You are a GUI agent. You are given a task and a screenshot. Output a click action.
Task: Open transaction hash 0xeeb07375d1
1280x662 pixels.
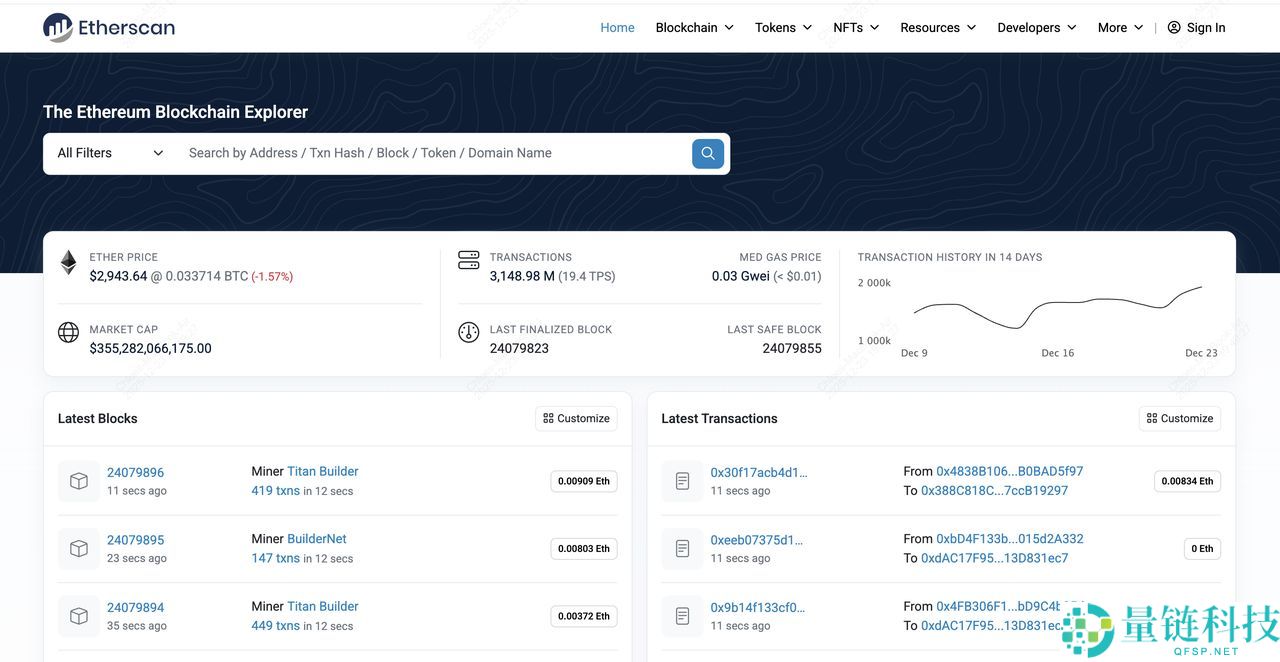tap(757, 540)
